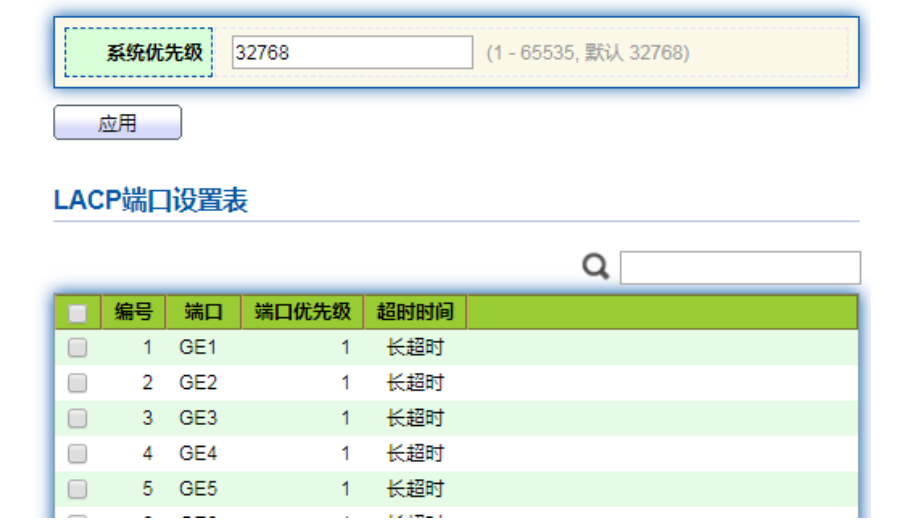Click the 系统优先级 input field with 32768

tap(352, 53)
